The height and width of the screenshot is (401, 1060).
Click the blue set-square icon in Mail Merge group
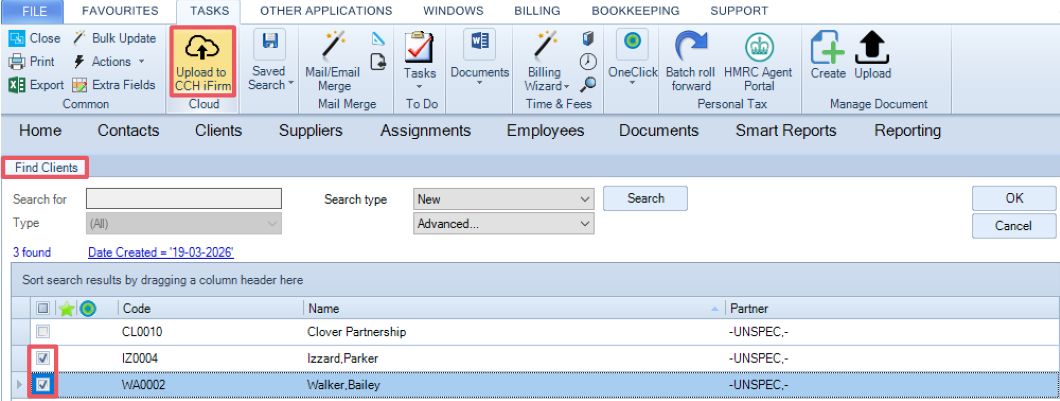click(379, 39)
